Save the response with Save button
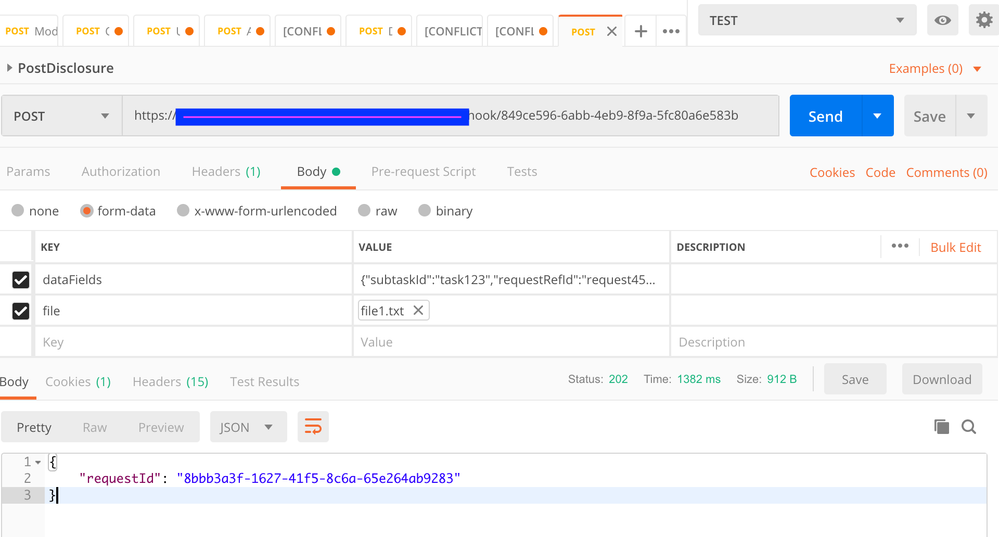999x537 pixels. pyautogui.click(x=855, y=380)
